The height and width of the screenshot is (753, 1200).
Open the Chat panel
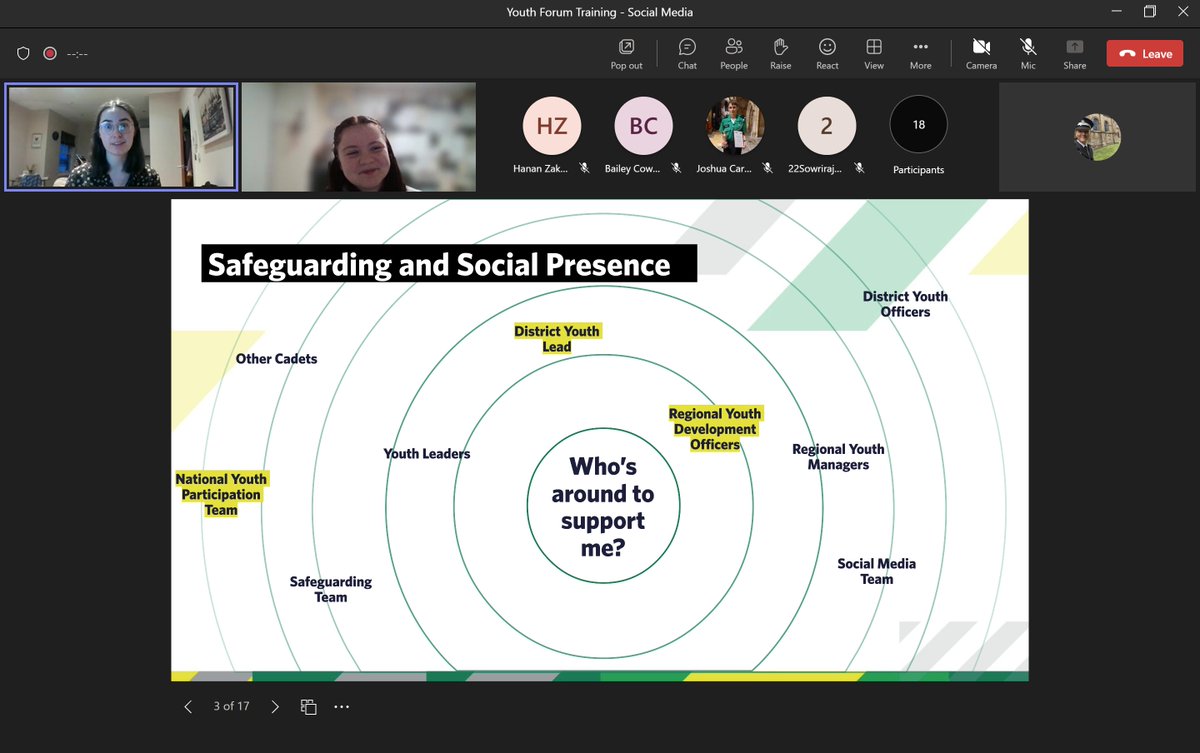point(687,54)
